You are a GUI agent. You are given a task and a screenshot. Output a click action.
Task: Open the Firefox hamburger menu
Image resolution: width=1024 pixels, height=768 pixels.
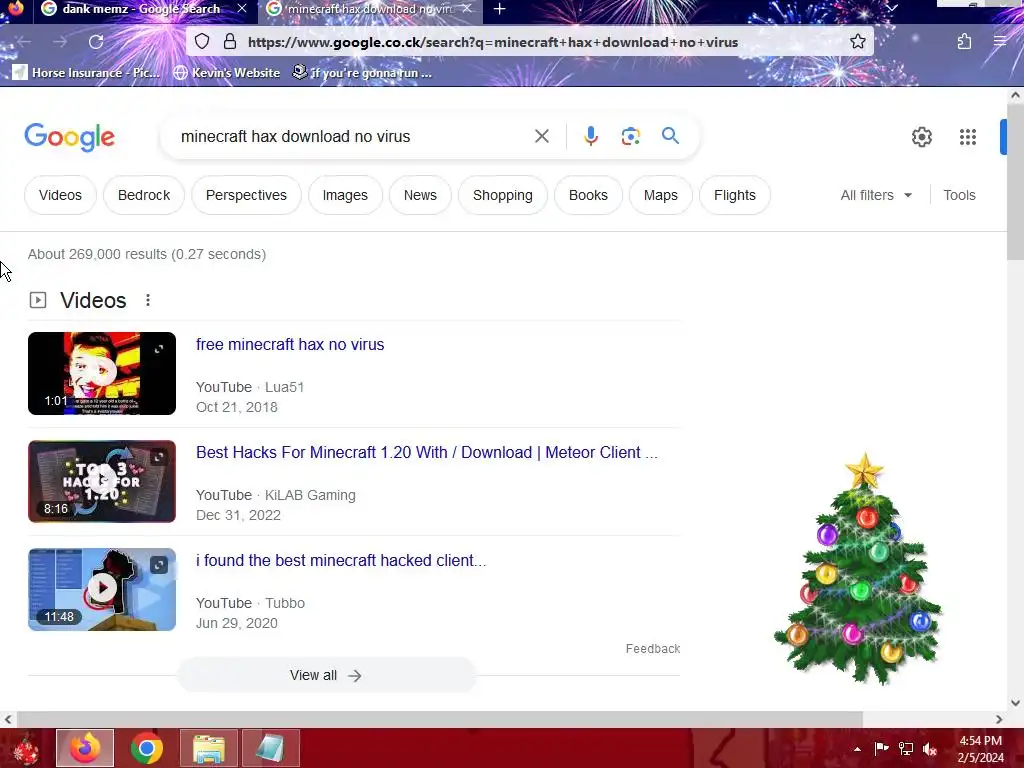tap(1000, 42)
